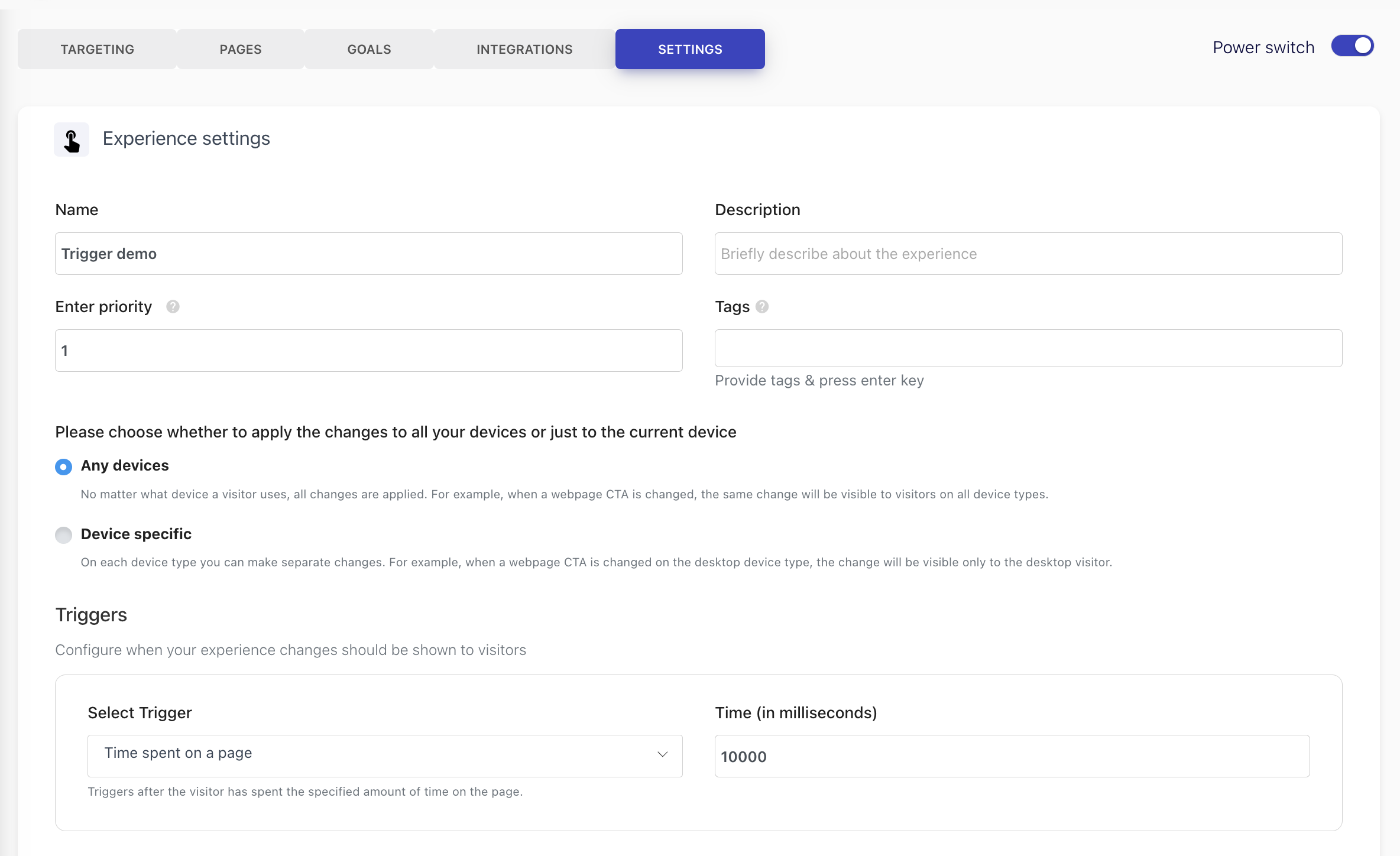Click the Tags help question mark icon
This screenshot has height=856, width=1400.
pyautogui.click(x=762, y=307)
